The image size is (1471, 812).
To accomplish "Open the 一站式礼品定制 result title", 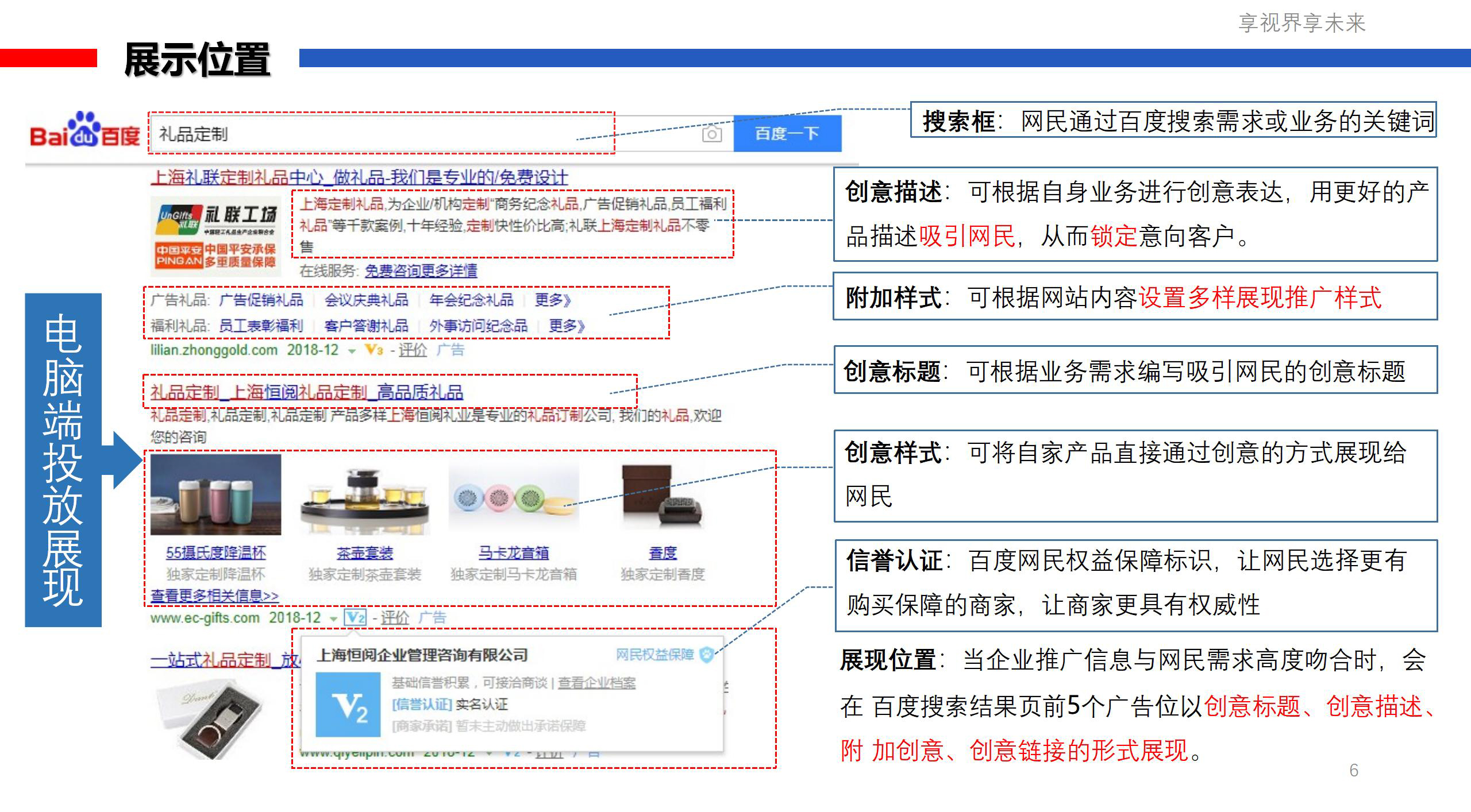I will [x=224, y=660].
